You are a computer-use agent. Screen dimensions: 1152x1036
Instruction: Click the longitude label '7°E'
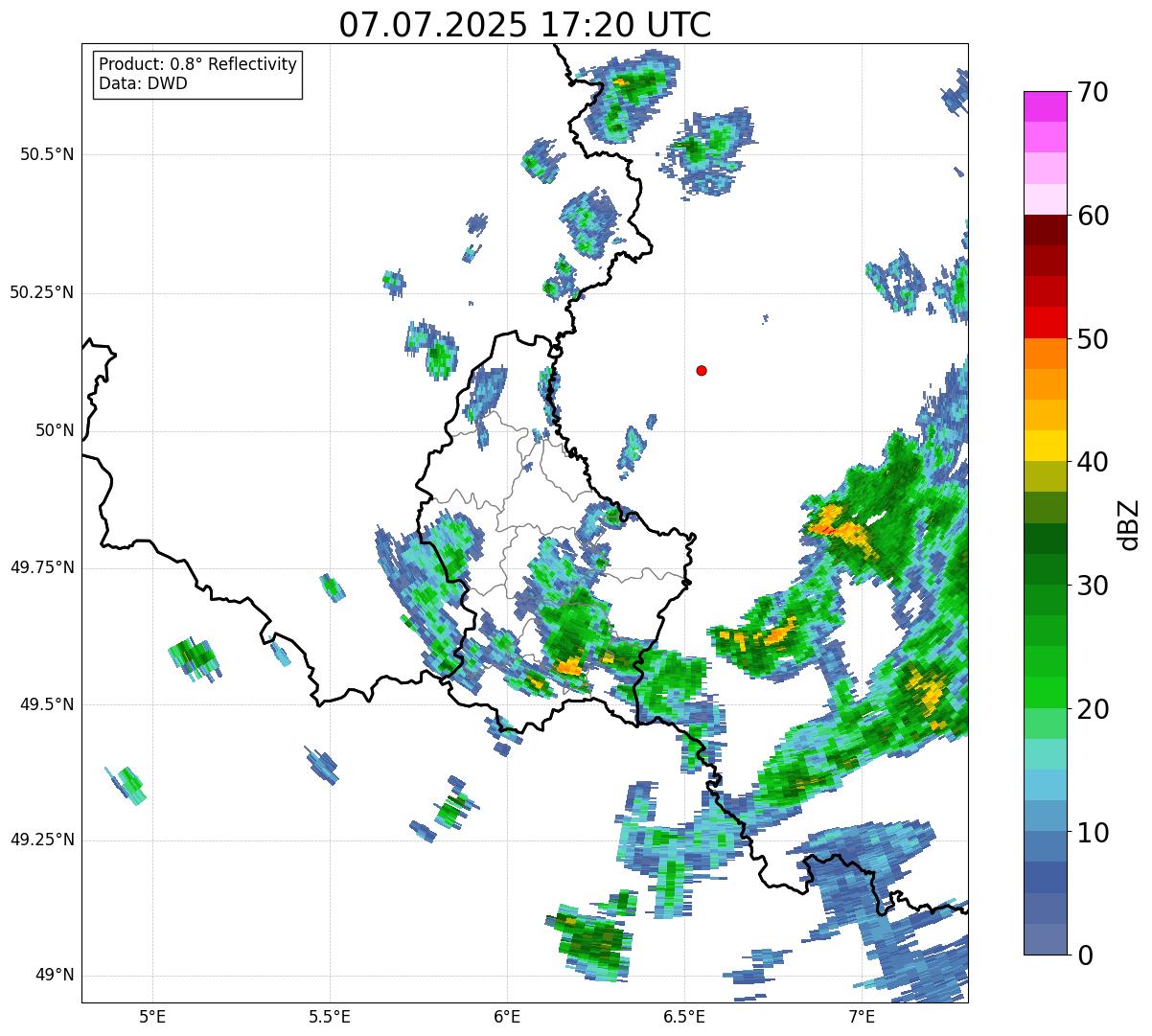pyautogui.click(x=862, y=1016)
